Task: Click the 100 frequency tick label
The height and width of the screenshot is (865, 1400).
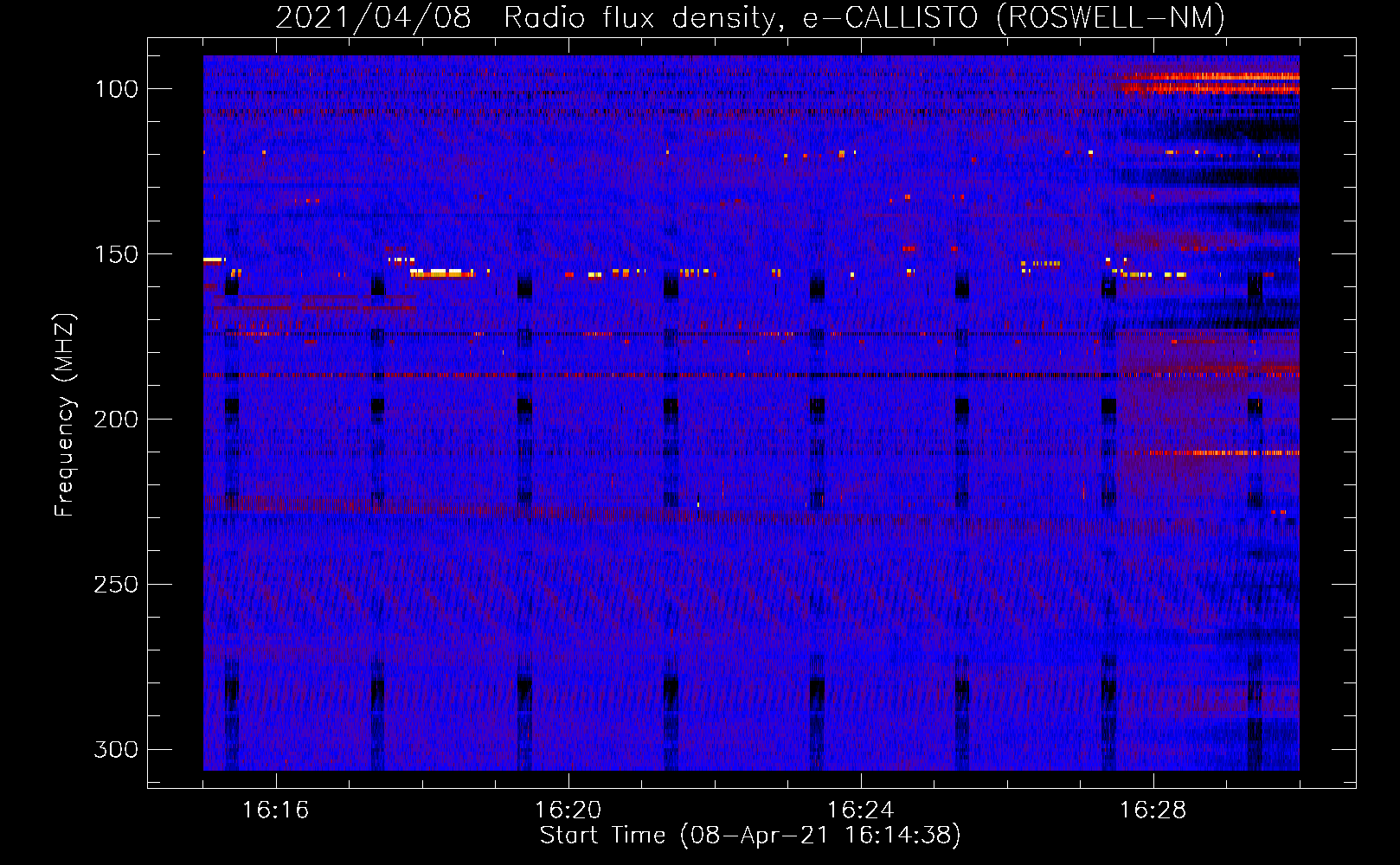Action: click(x=117, y=89)
